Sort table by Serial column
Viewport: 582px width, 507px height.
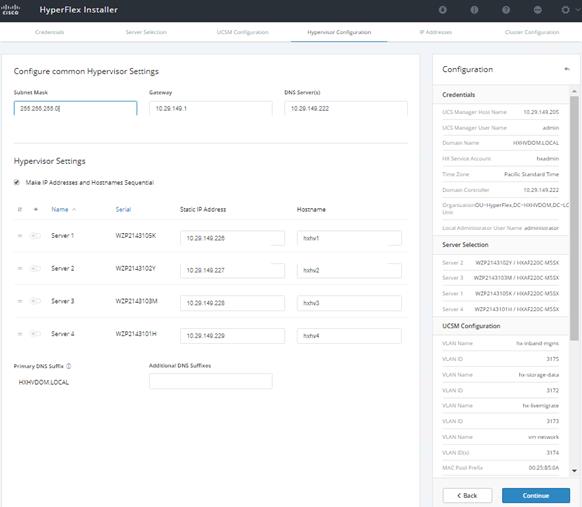pos(123,209)
